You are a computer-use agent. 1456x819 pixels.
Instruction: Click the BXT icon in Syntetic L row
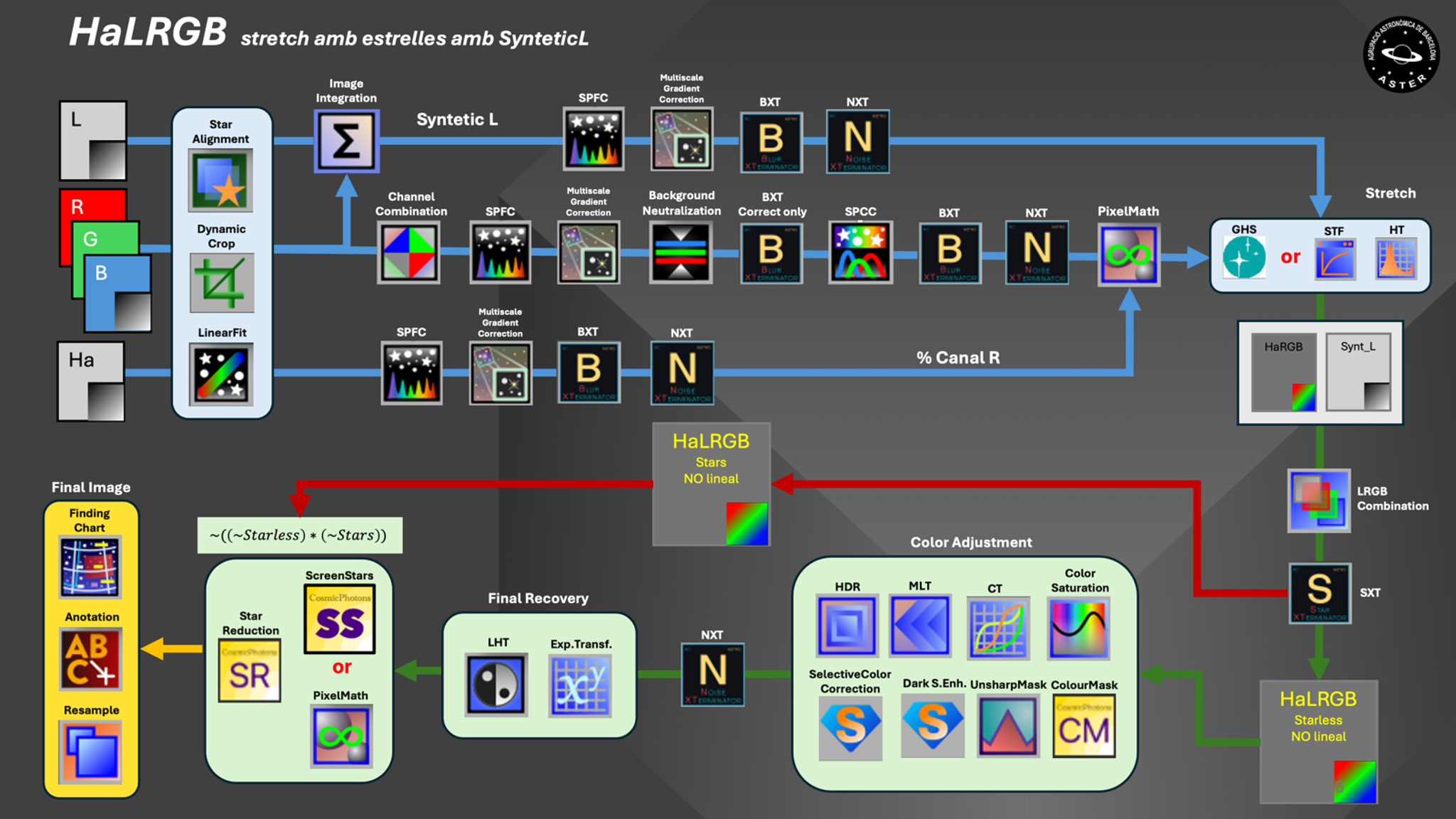click(x=771, y=142)
